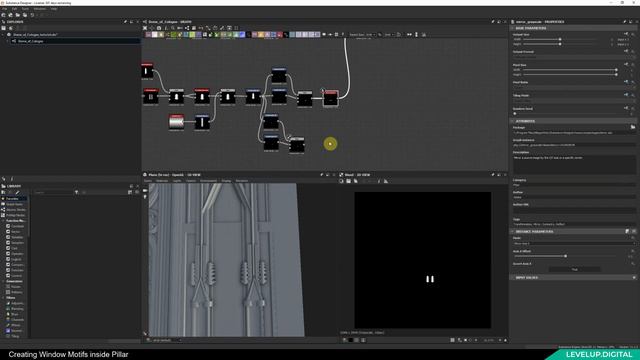Click the copy icon in 2D view toolbar

coord(356,181)
